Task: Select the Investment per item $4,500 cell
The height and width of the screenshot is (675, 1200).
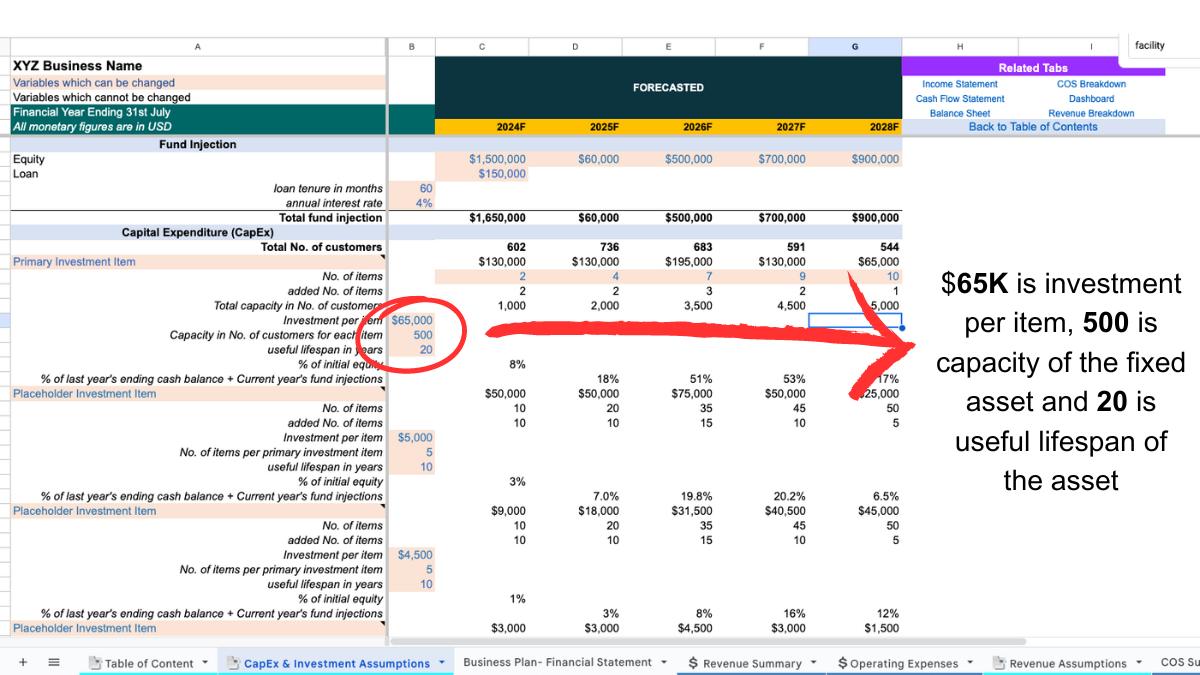Action: click(411, 555)
